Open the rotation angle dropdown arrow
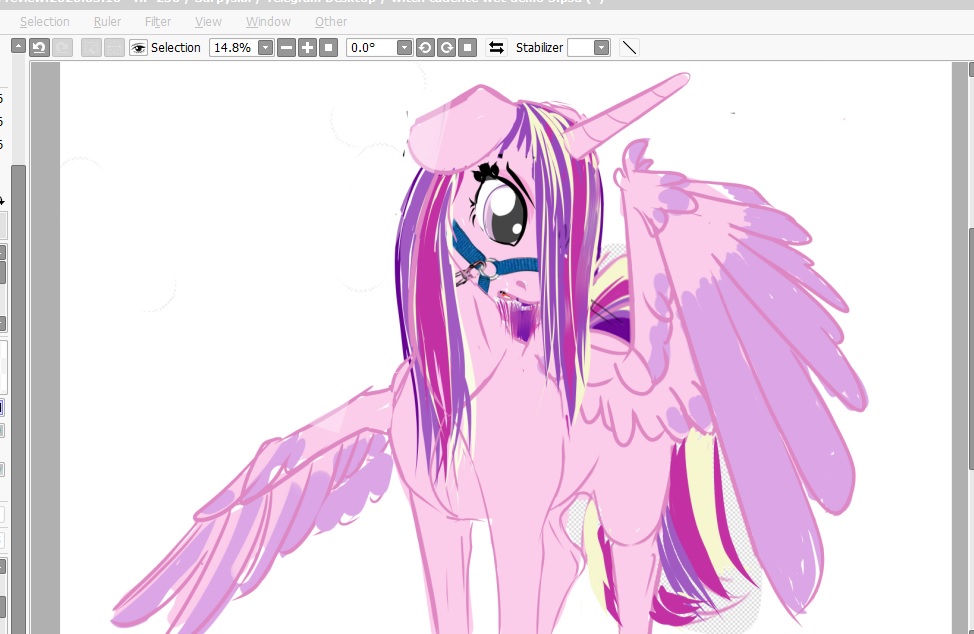974x634 pixels. [404, 48]
